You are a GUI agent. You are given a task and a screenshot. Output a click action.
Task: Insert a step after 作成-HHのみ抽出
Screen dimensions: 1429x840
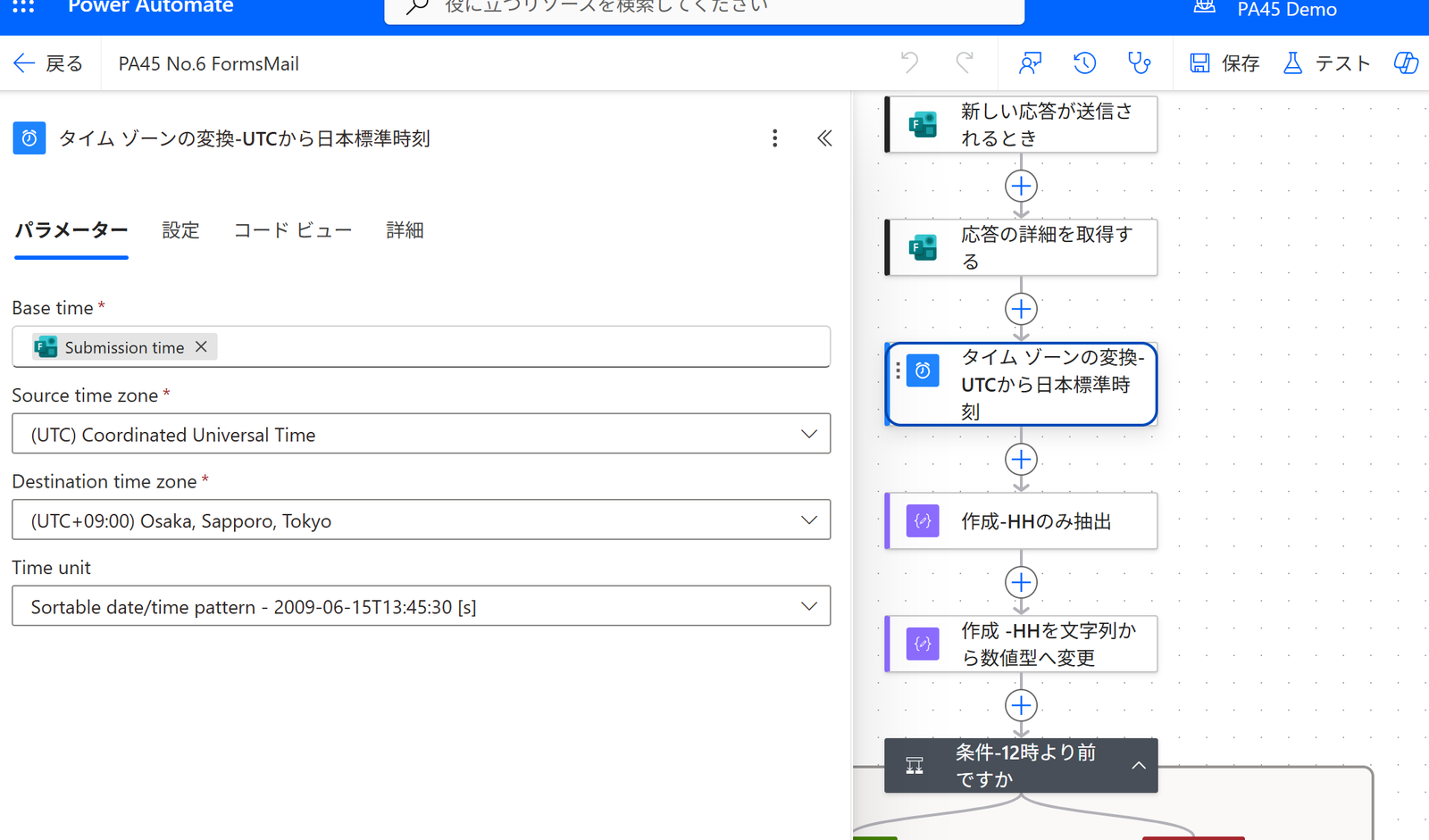pos(1021,582)
